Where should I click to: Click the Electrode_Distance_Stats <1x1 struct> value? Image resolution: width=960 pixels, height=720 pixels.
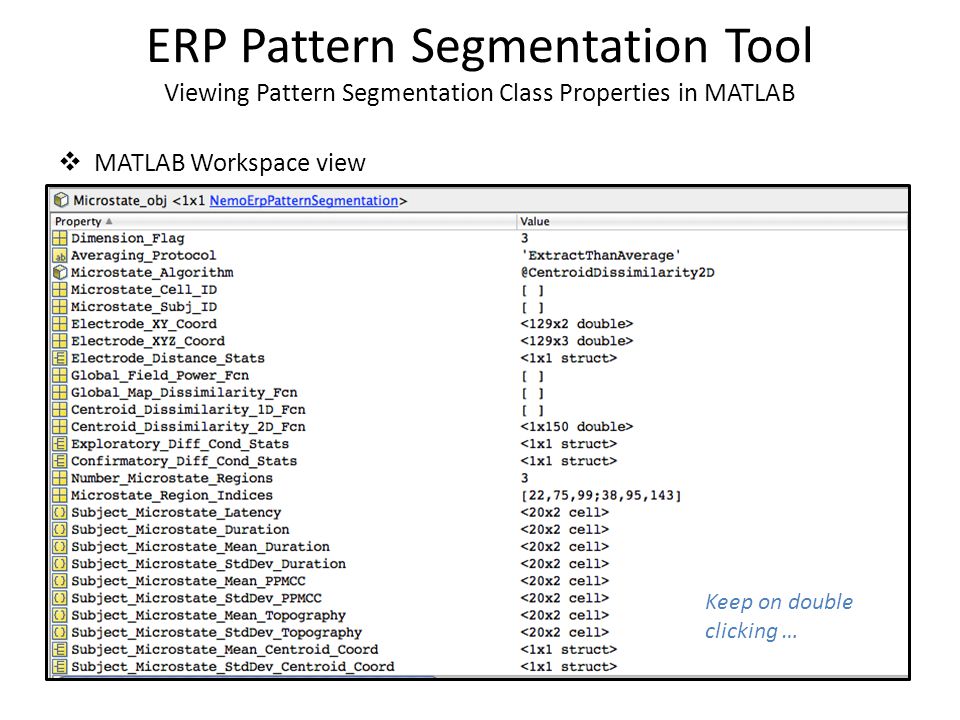pos(569,358)
